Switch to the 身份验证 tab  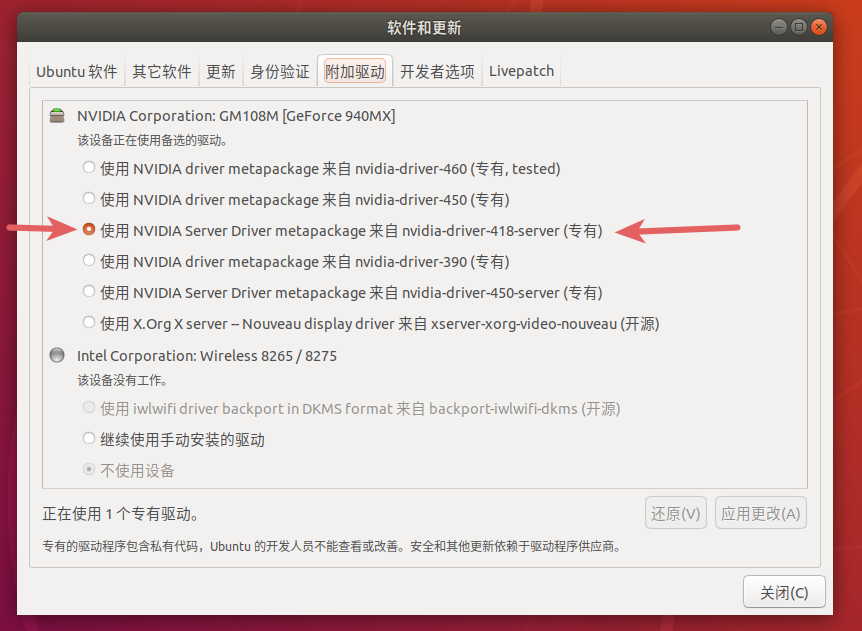[x=280, y=71]
